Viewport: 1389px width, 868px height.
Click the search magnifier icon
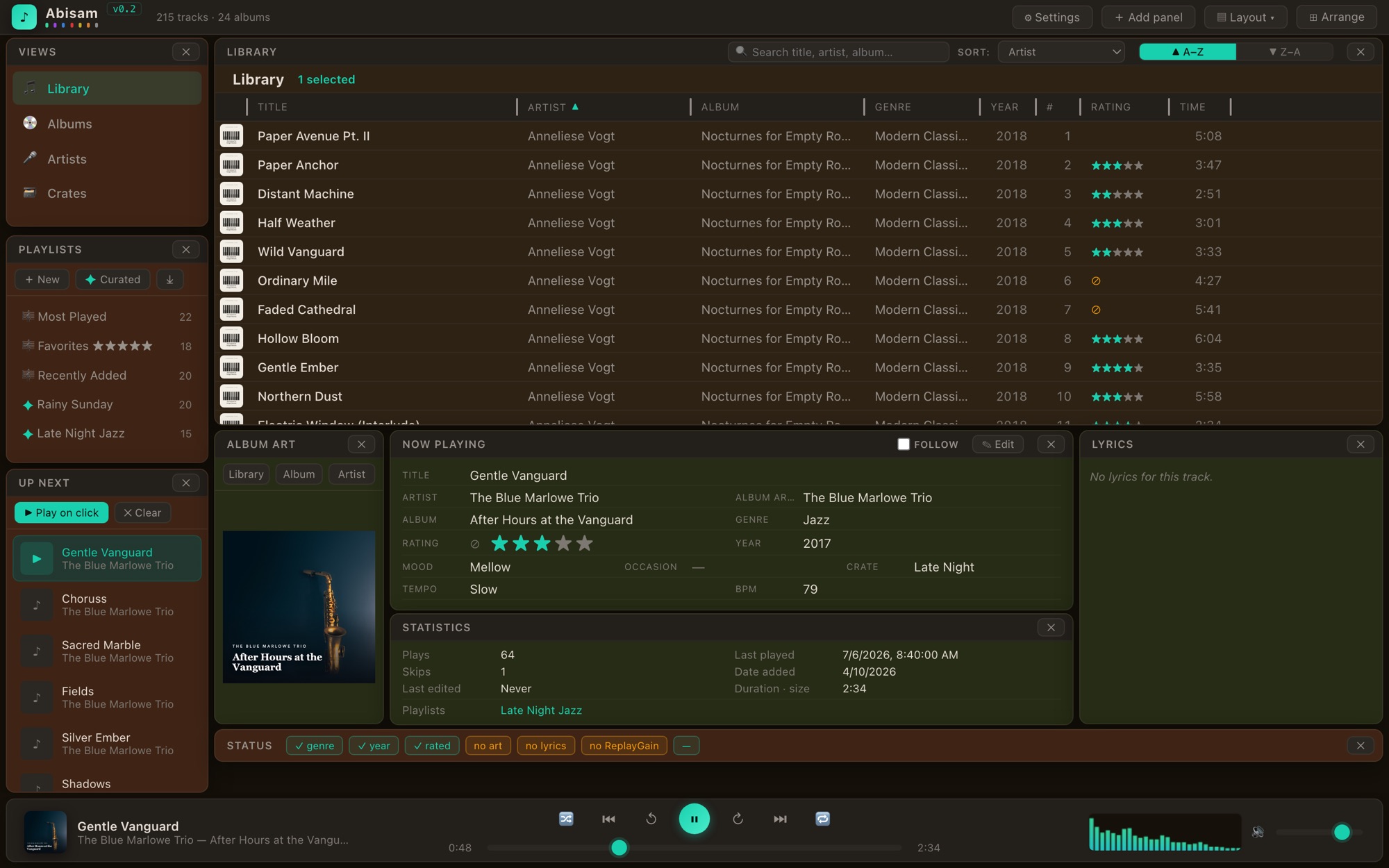click(x=741, y=51)
